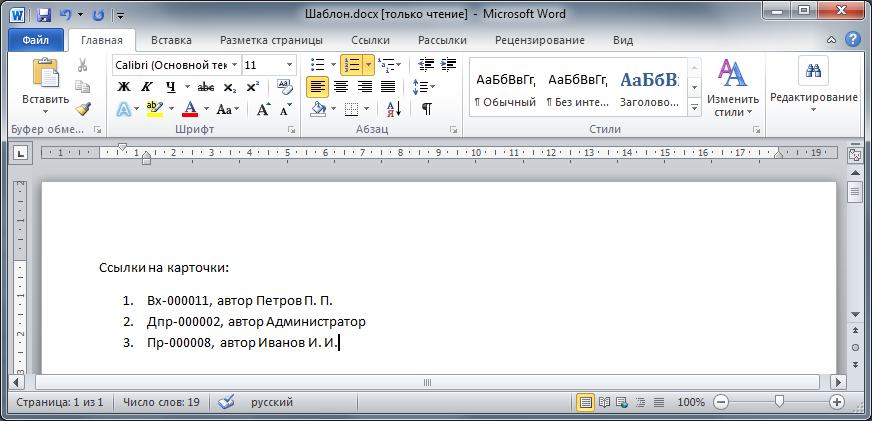Select the Заголовок style thumbnail
Viewport: 872px width, 421px height.
tap(648, 88)
